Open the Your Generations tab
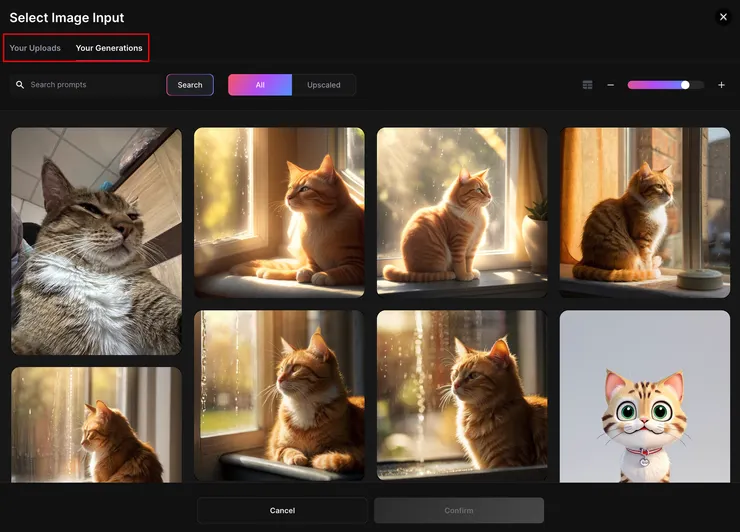 tap(109, 48)
